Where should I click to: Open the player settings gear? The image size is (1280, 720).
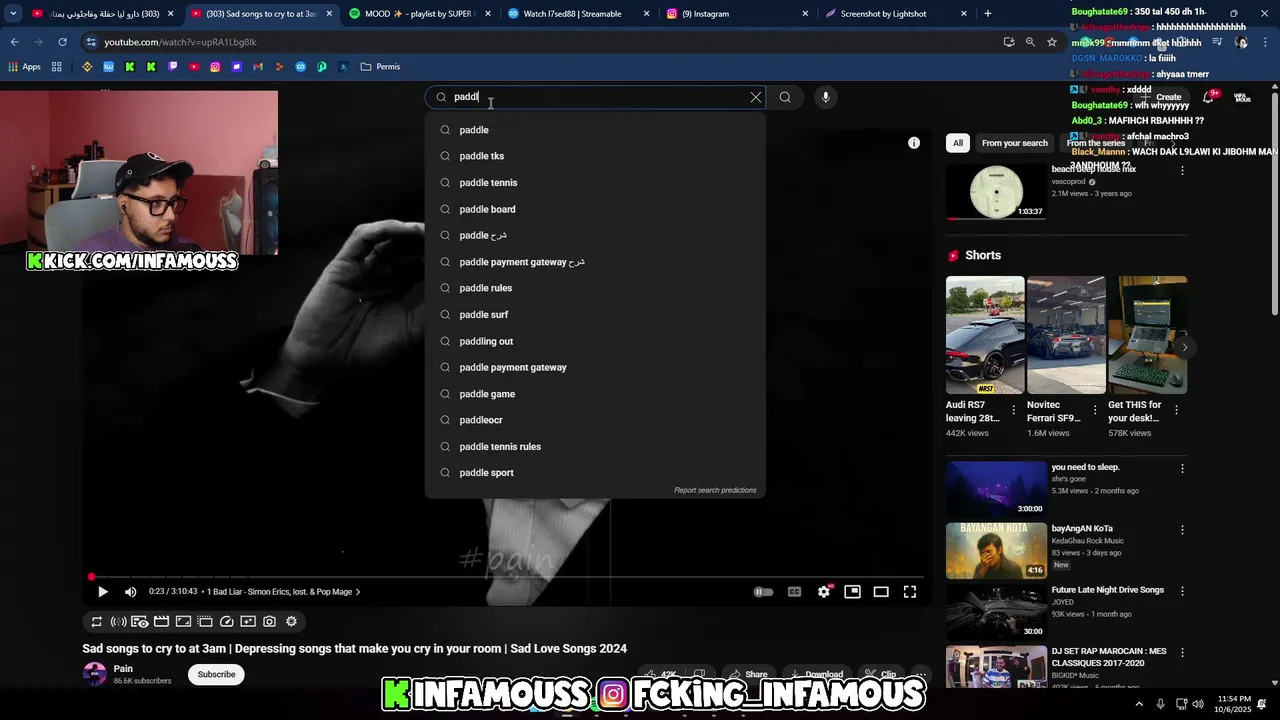823,592
